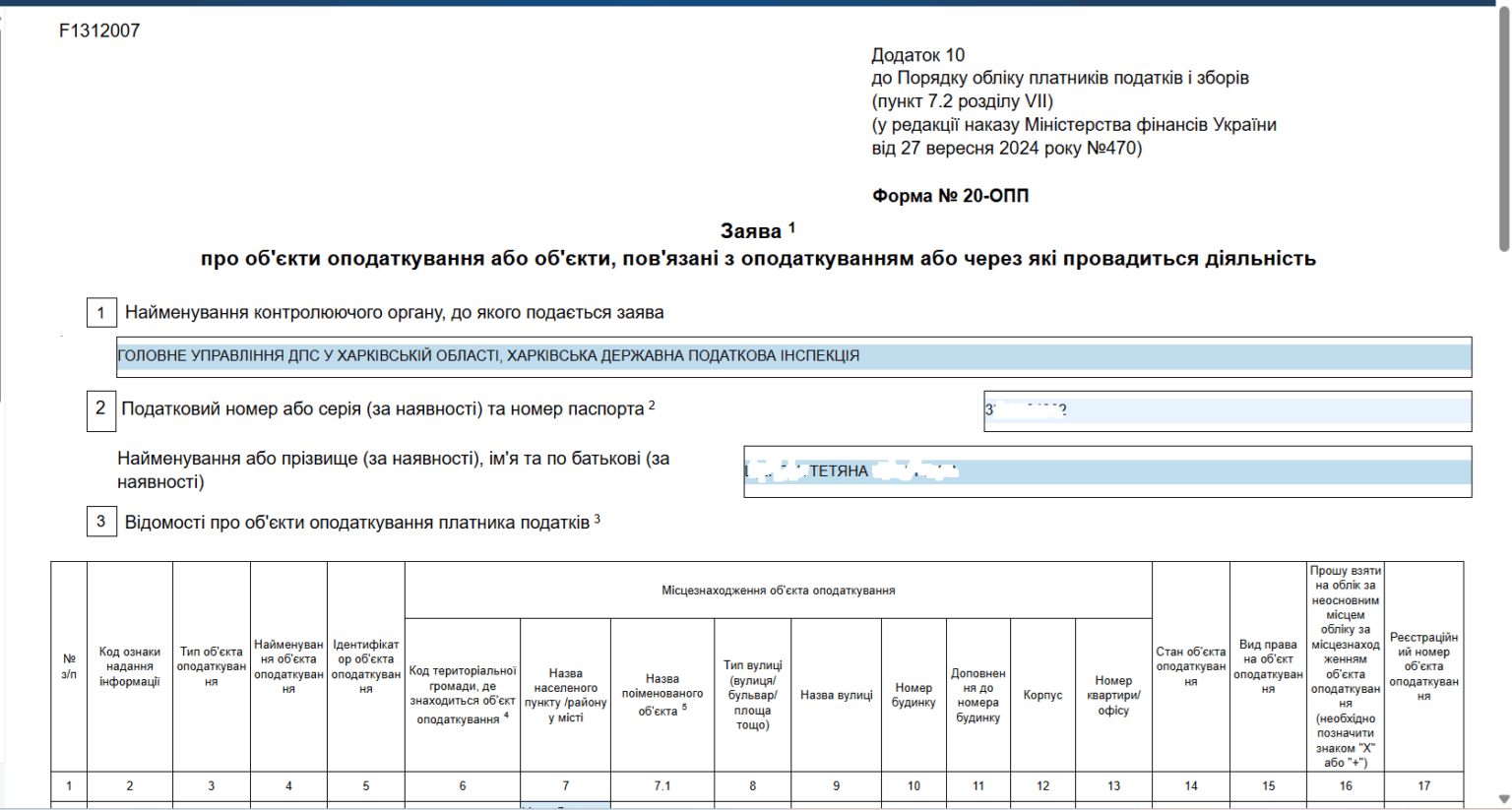
Task: Select the 'Вид права на об'єкт' column header
Action: [1268, 666]
